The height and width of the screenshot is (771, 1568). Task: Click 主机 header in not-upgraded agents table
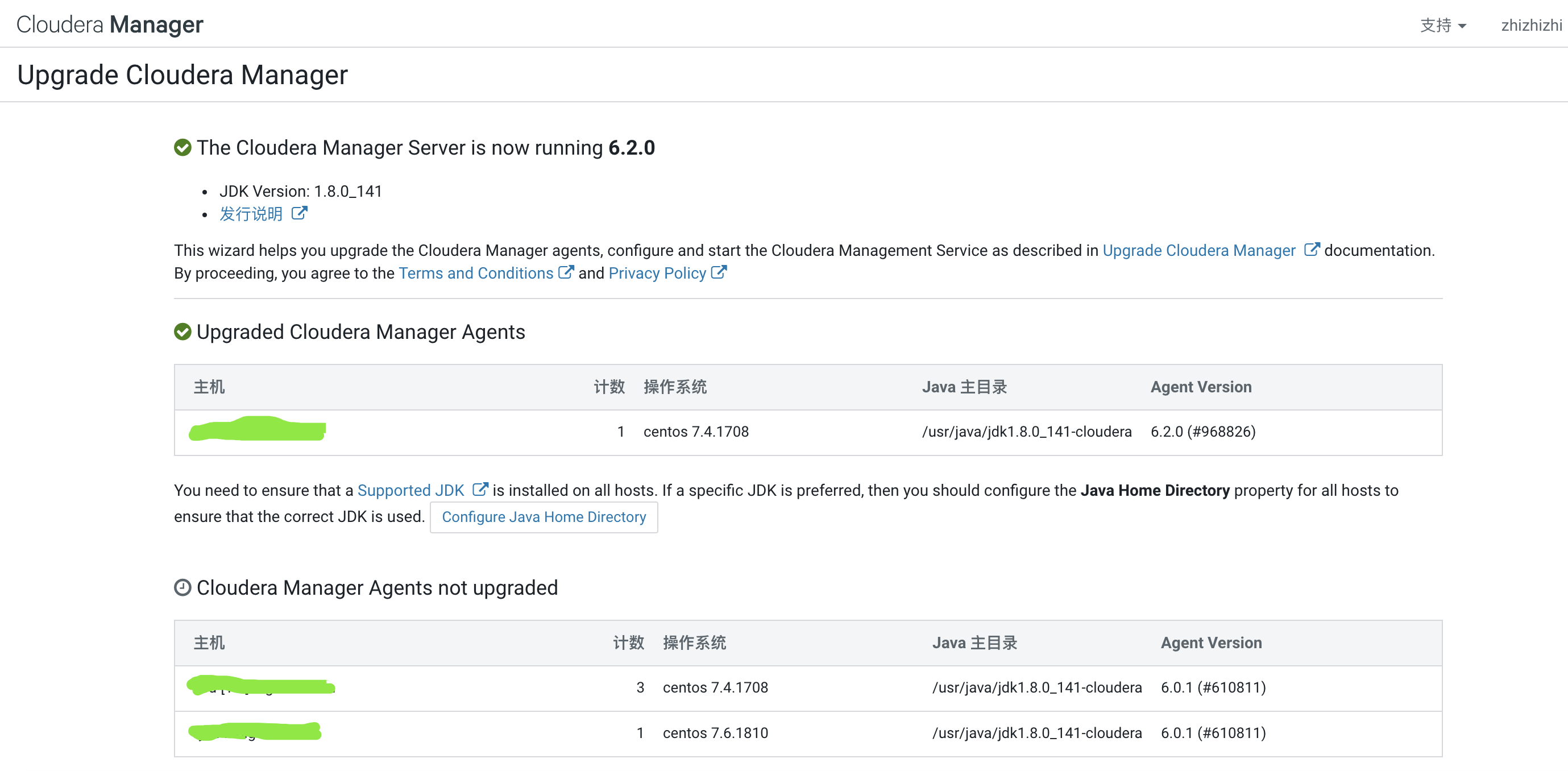[x=209, y=643]
